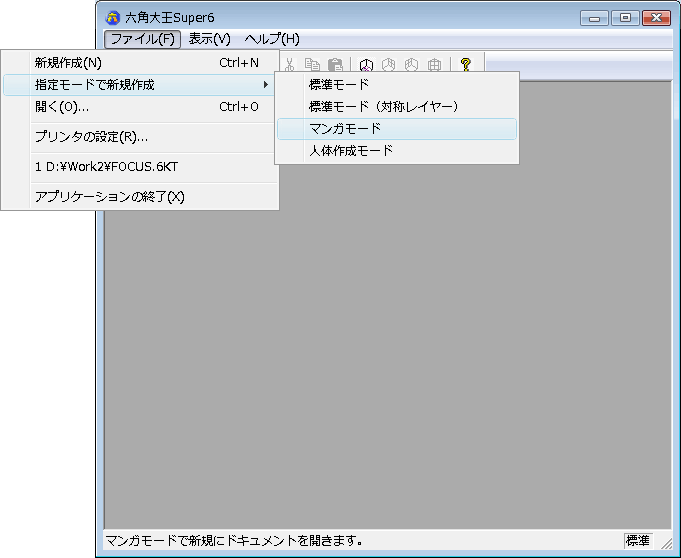The width and height of the screenshot is (681, 558).
Task: Click the resize grip in the window corner
Action: pyautogui.click(x=666, y=542)
